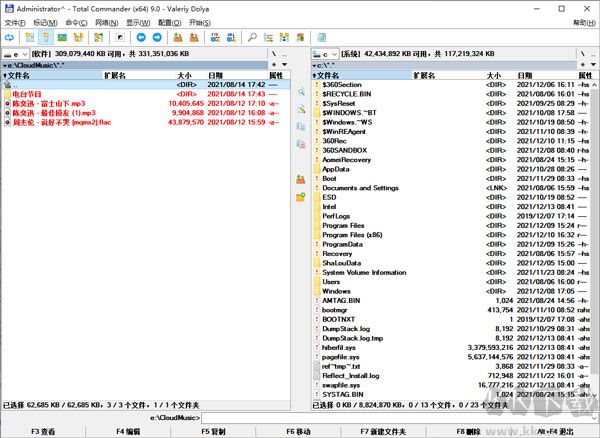Click the unpack files toolbar icon
Viewport: 600px width, 438px height.
(x=194, y=37)
